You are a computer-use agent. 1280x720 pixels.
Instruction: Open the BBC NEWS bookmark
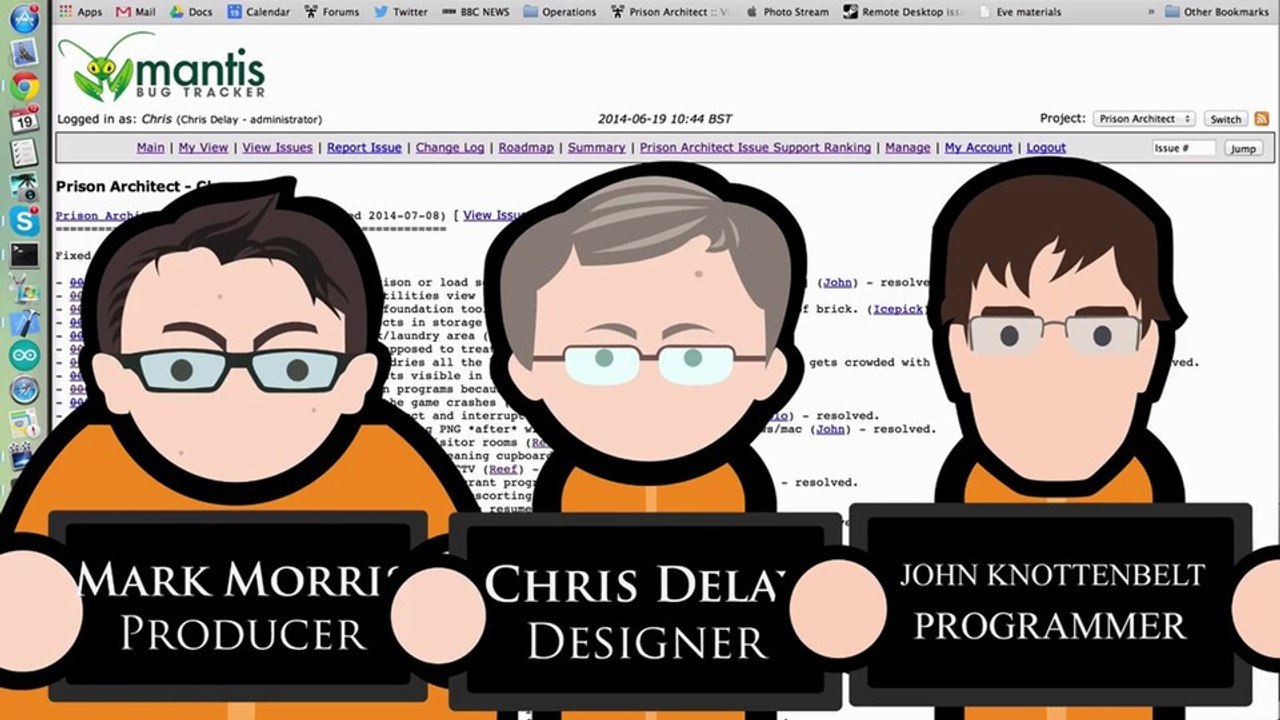point(475,12)
